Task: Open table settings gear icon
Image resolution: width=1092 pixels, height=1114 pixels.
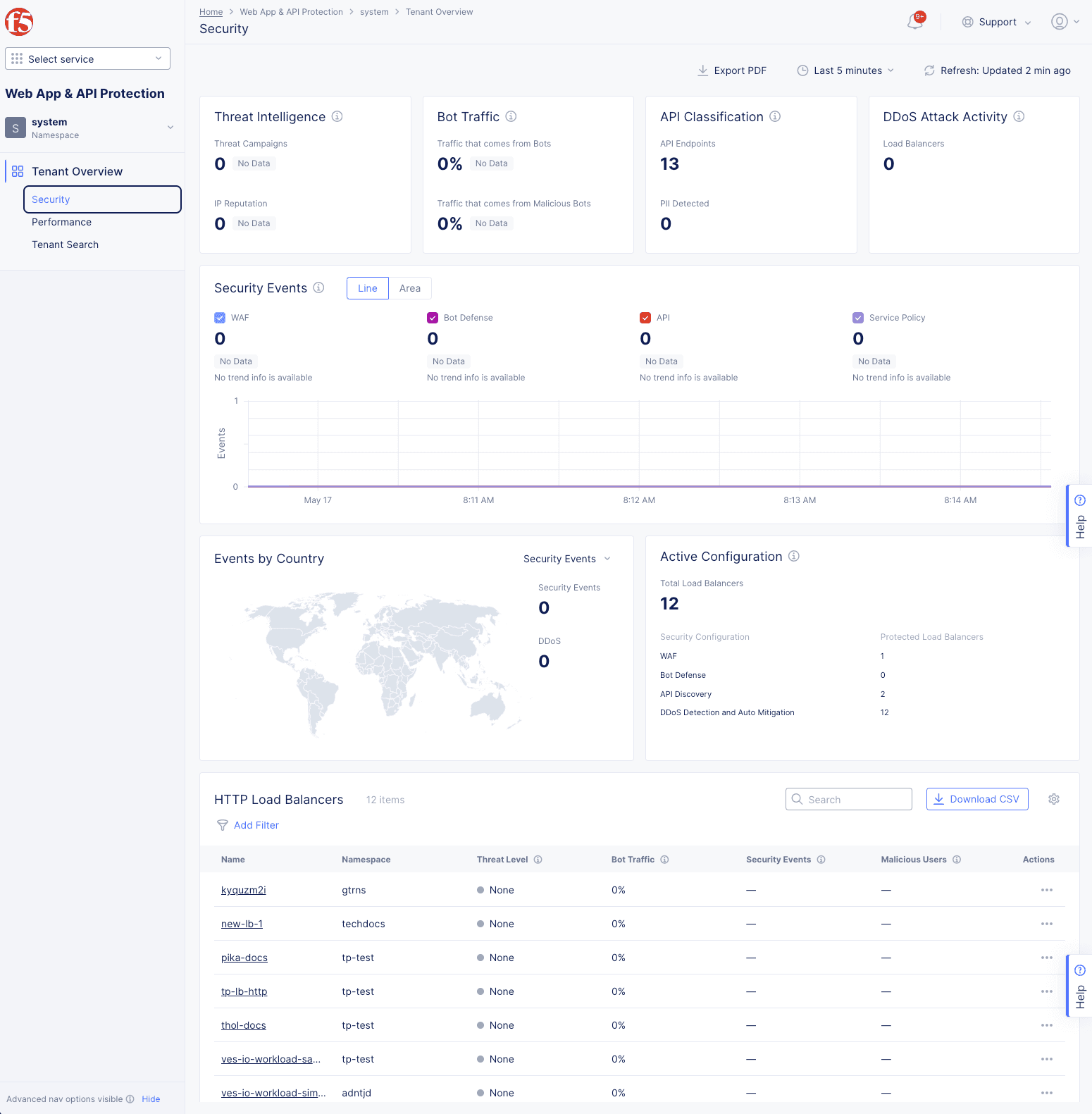Action: (1054, 799)
